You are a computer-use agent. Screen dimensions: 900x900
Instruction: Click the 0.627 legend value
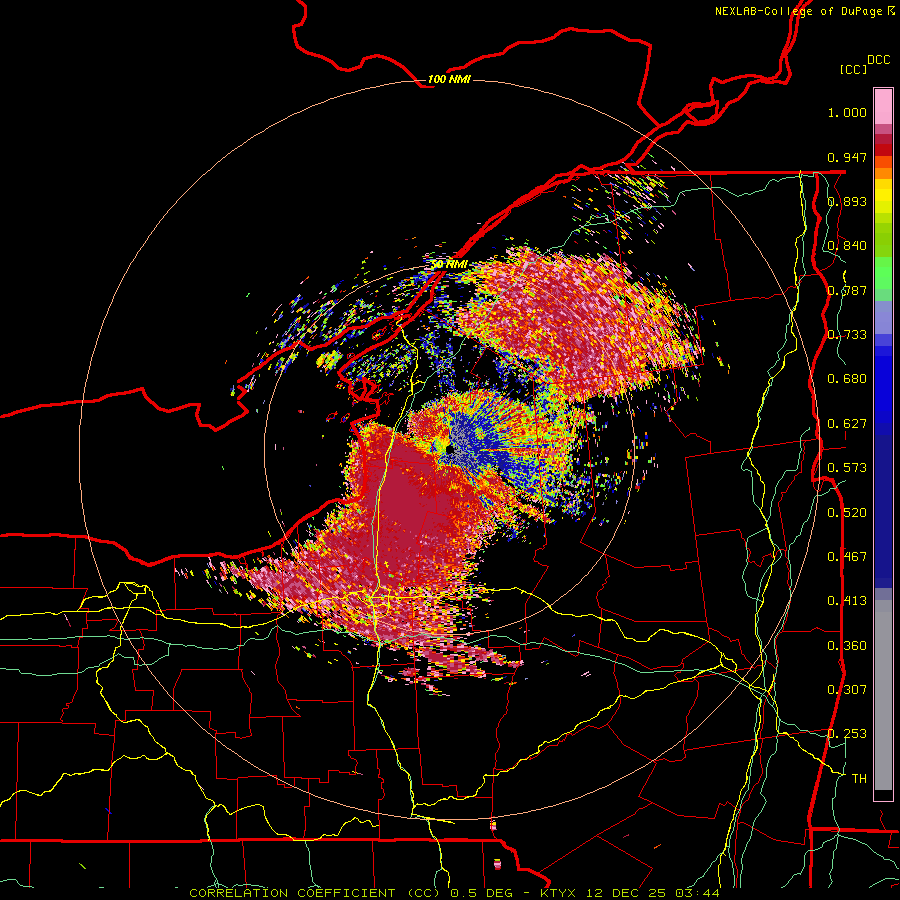click(847, 424)
